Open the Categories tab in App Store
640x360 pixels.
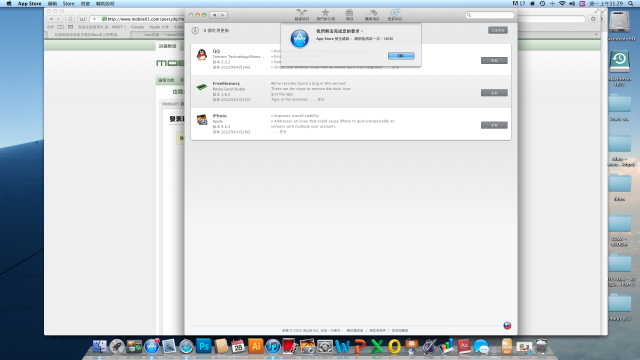coord(349,15)
